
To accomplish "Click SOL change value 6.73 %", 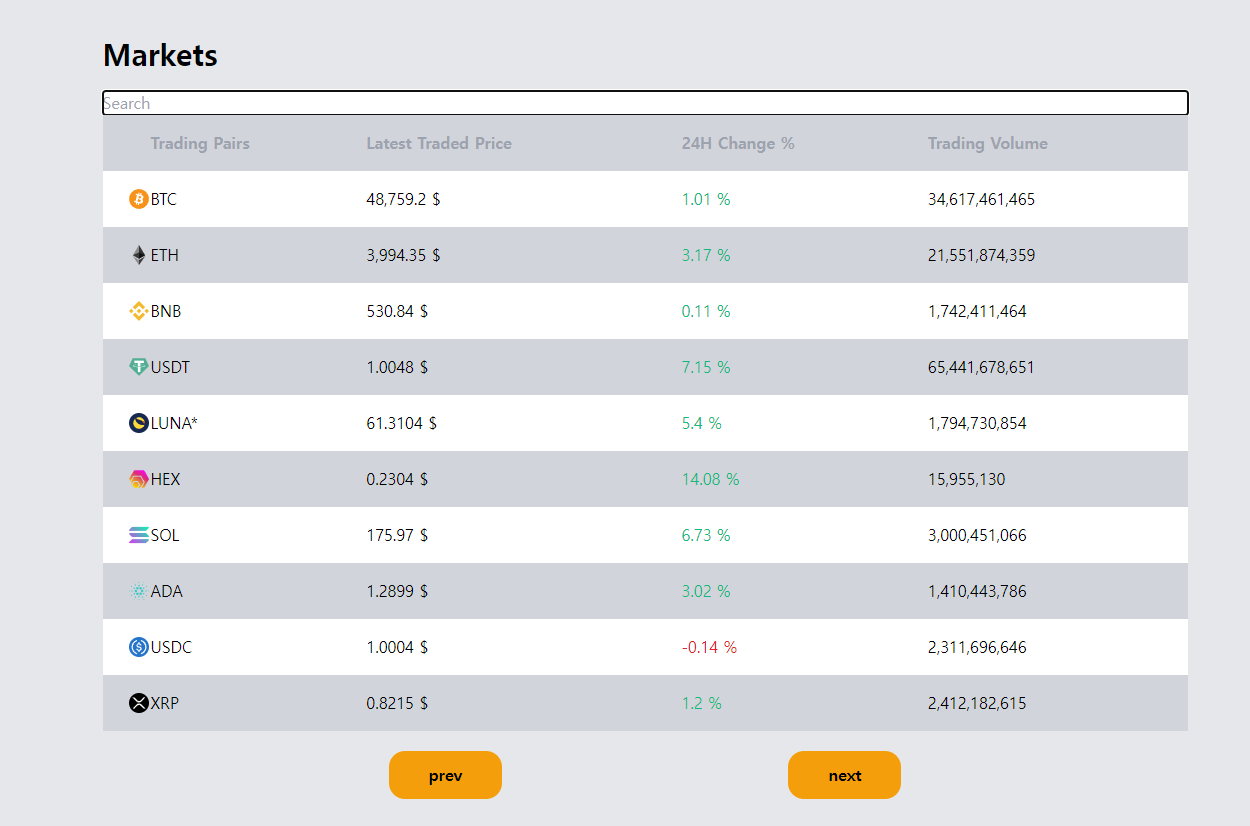I will pos(706,535).
